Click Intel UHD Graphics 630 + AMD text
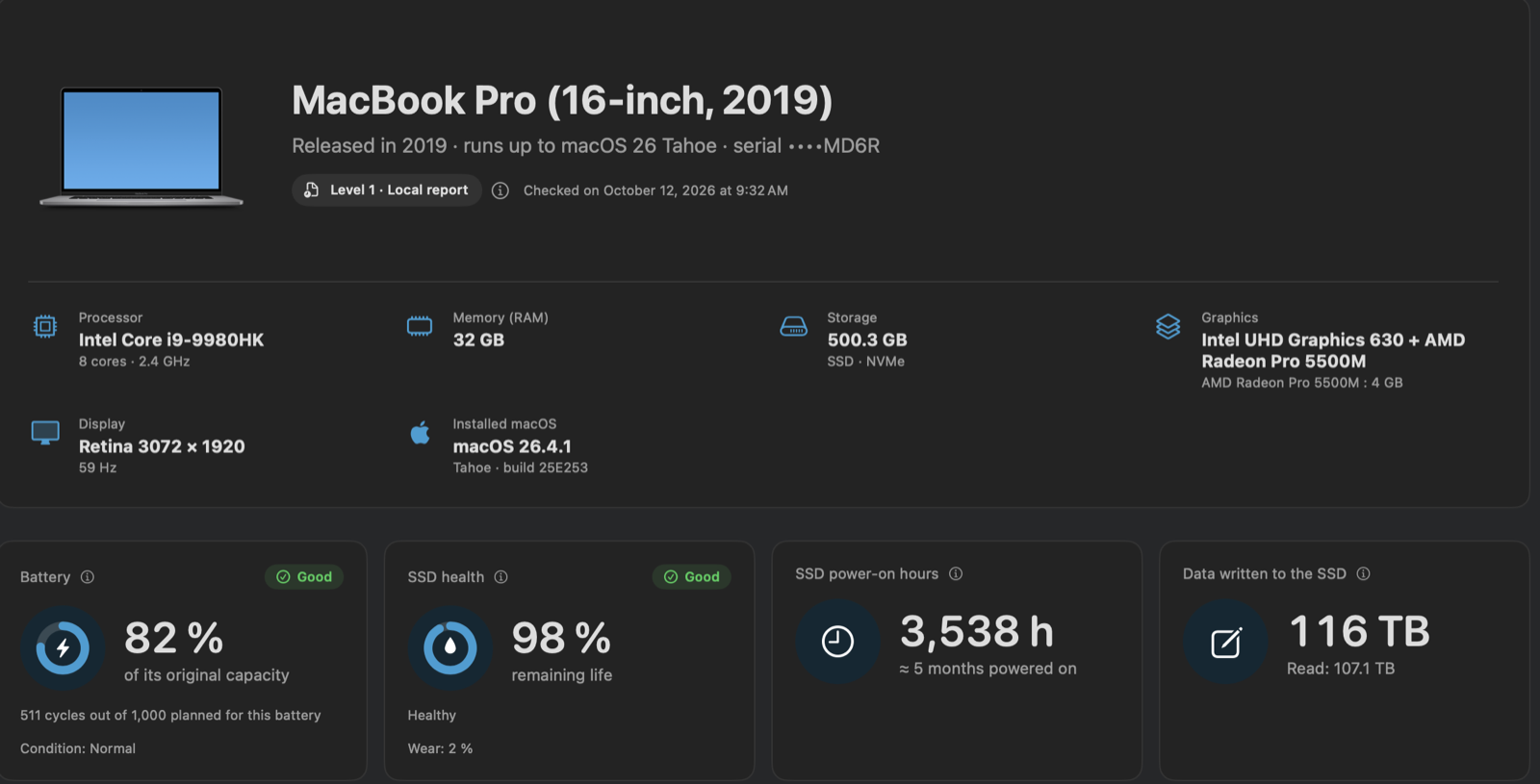 [1333, 340]
